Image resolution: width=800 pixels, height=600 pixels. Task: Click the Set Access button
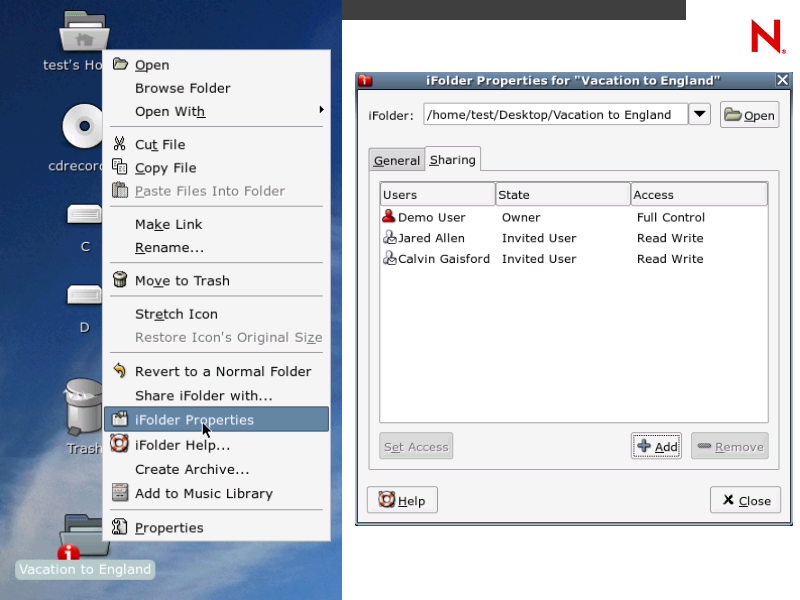click(x=416, y=446)
